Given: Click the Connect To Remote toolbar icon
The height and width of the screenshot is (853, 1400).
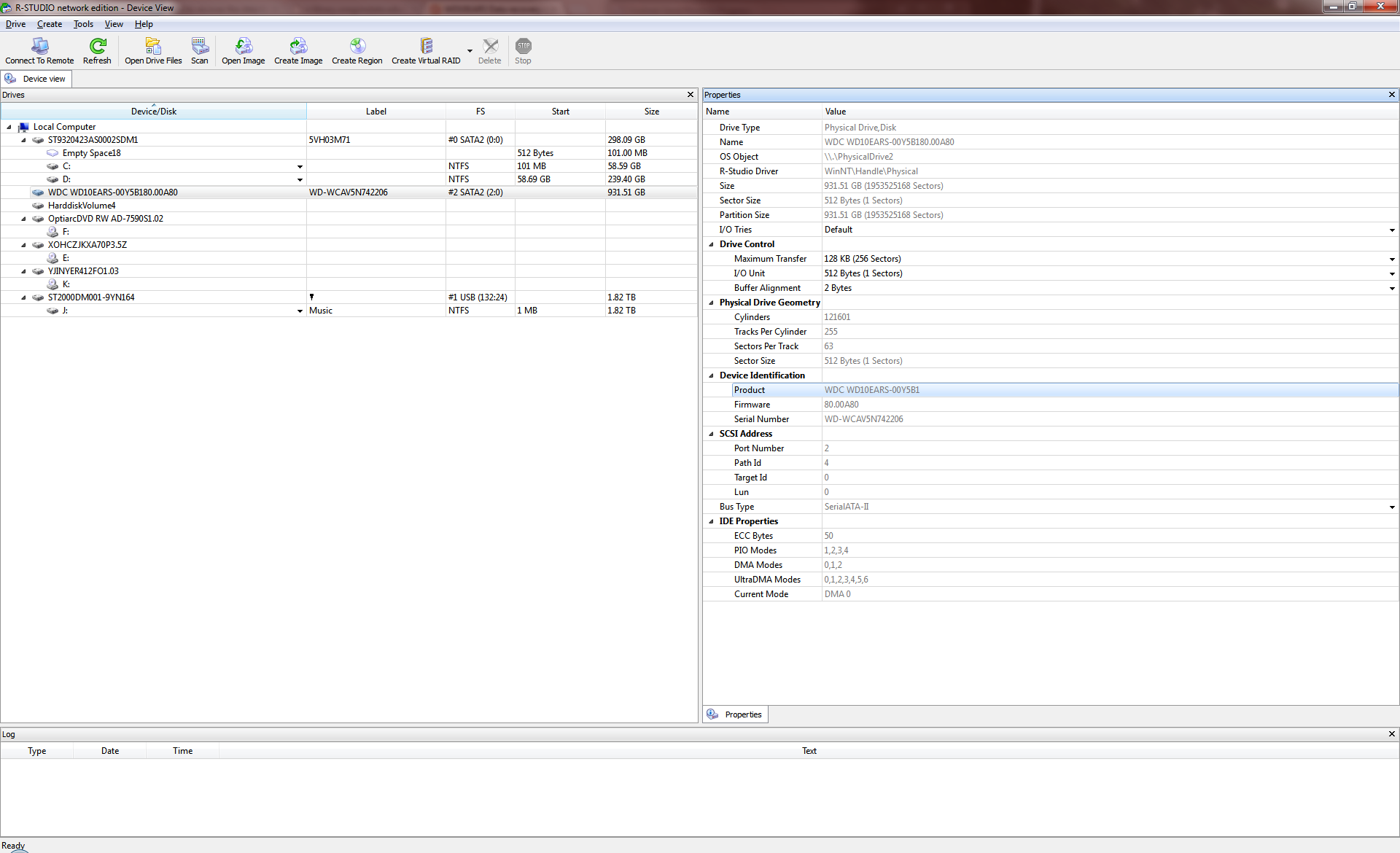Looking at the screenshot, I should (39, 46).
